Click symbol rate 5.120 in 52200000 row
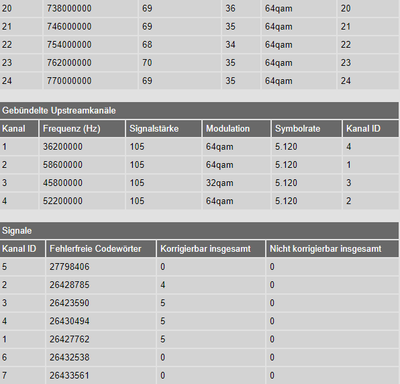The width and height of the screenshot is (400, 384). tap(286, 201)
